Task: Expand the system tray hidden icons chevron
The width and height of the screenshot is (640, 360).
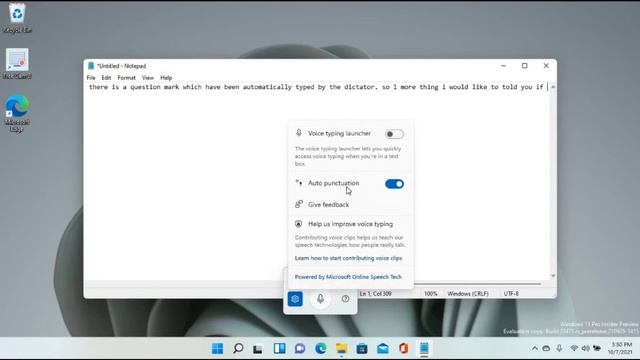Action: 535,348
